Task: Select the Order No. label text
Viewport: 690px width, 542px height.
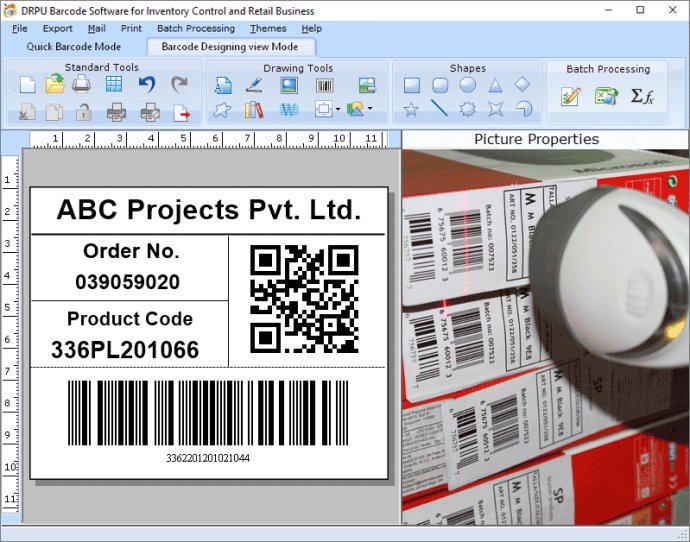Action: 131,251
